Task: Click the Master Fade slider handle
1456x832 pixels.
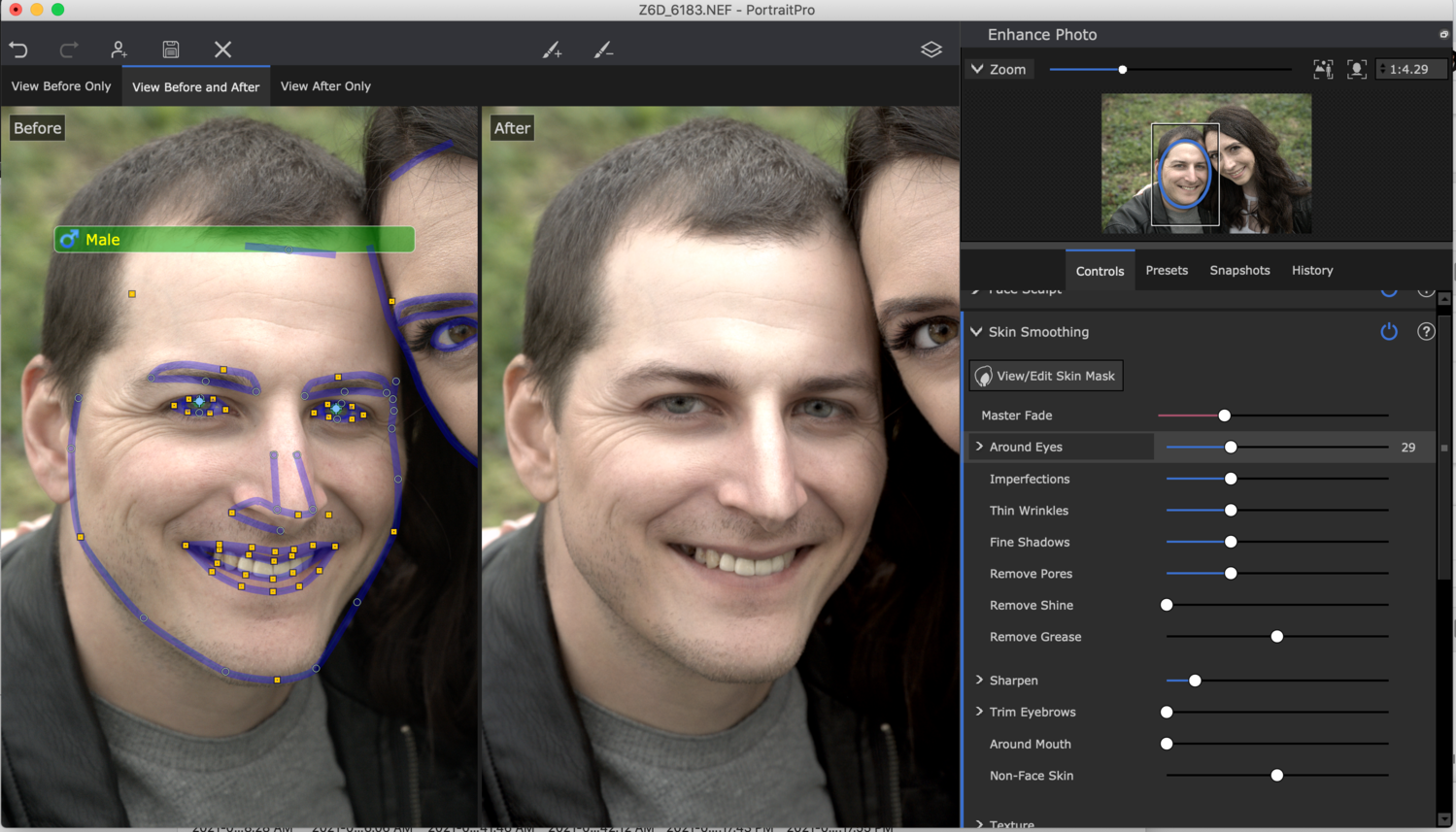Action: pyautogui.click(x=1224, y=416)
